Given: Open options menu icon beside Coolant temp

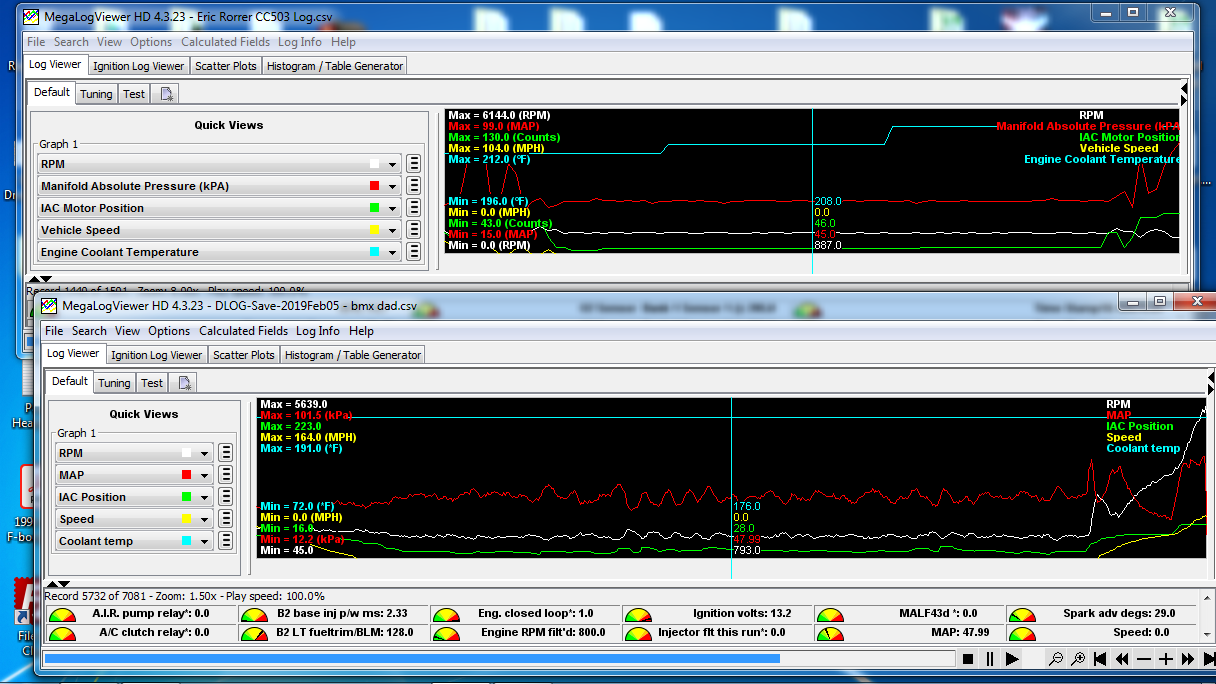Looking at the screenshot, I should [226, 541].
